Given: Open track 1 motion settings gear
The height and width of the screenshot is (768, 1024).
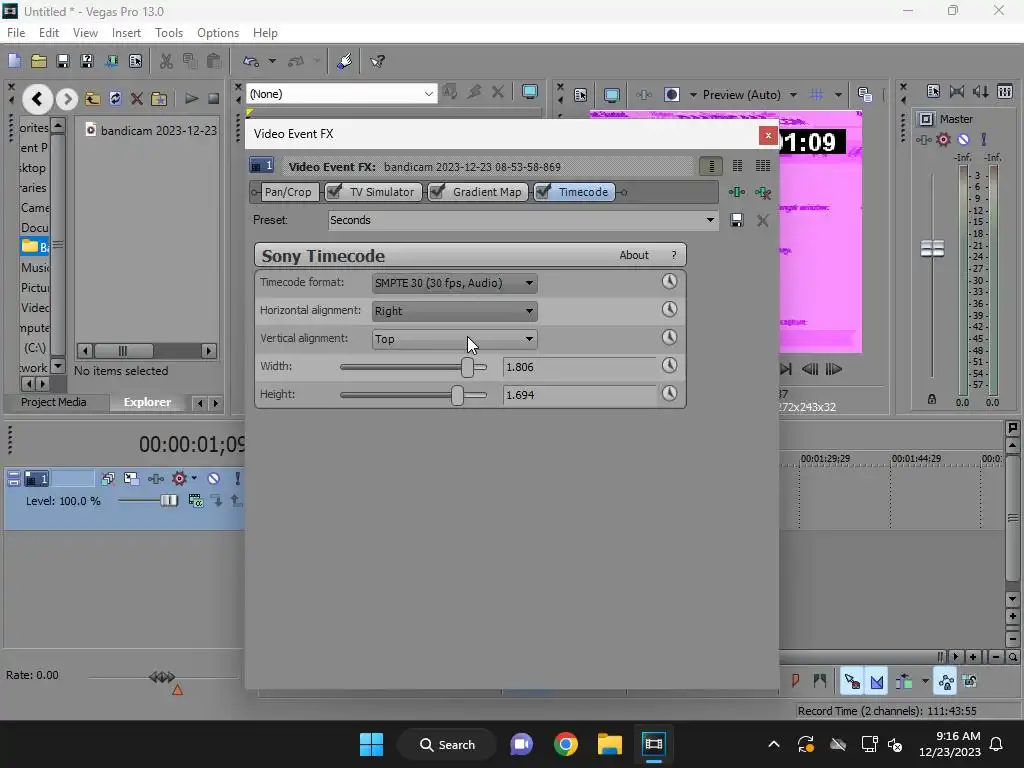Looking at the screenshot, I should click(179, 479).
